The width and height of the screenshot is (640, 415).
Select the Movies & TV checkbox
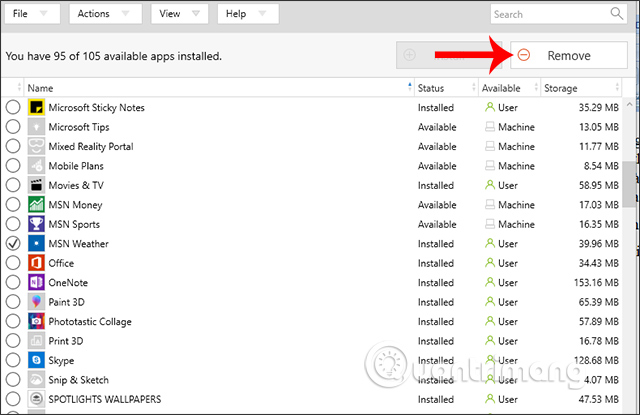pos(13,185)
